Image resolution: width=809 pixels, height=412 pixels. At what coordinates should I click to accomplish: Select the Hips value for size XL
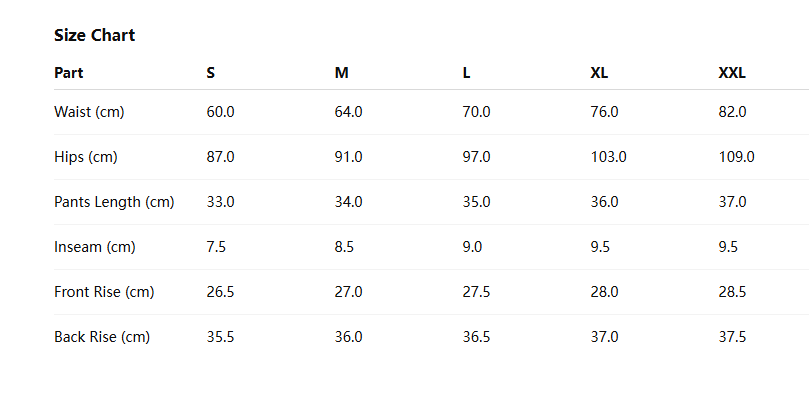[x=609, y=157]
